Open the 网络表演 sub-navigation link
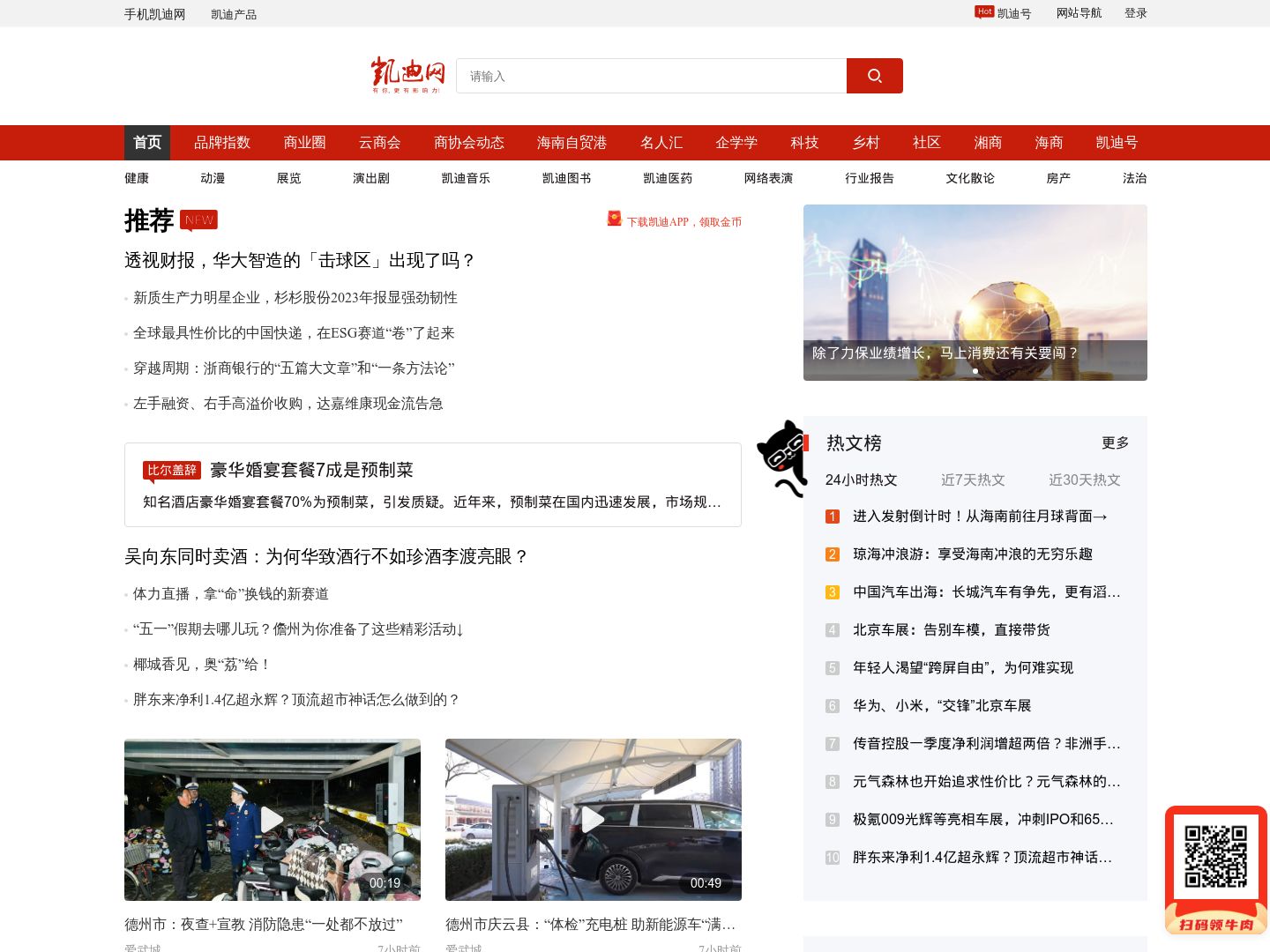 tap(768, 178)
